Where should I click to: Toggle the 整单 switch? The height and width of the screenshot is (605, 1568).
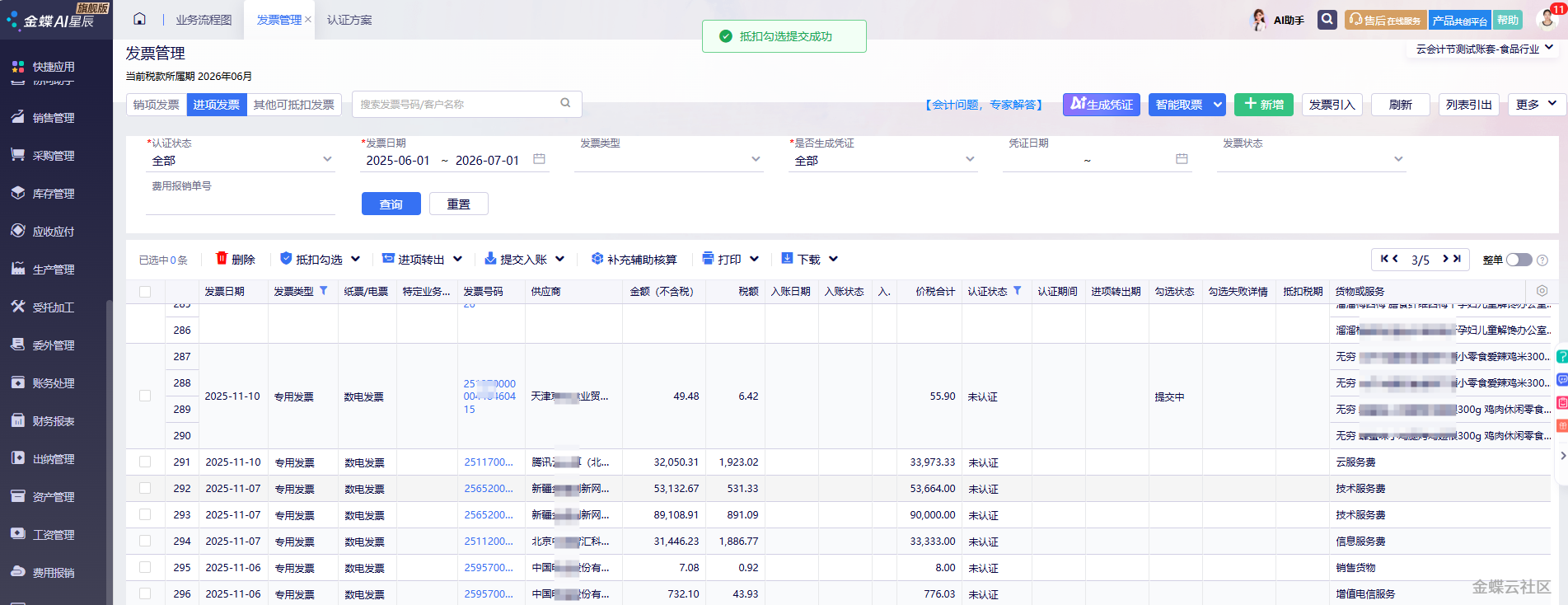1519,260
